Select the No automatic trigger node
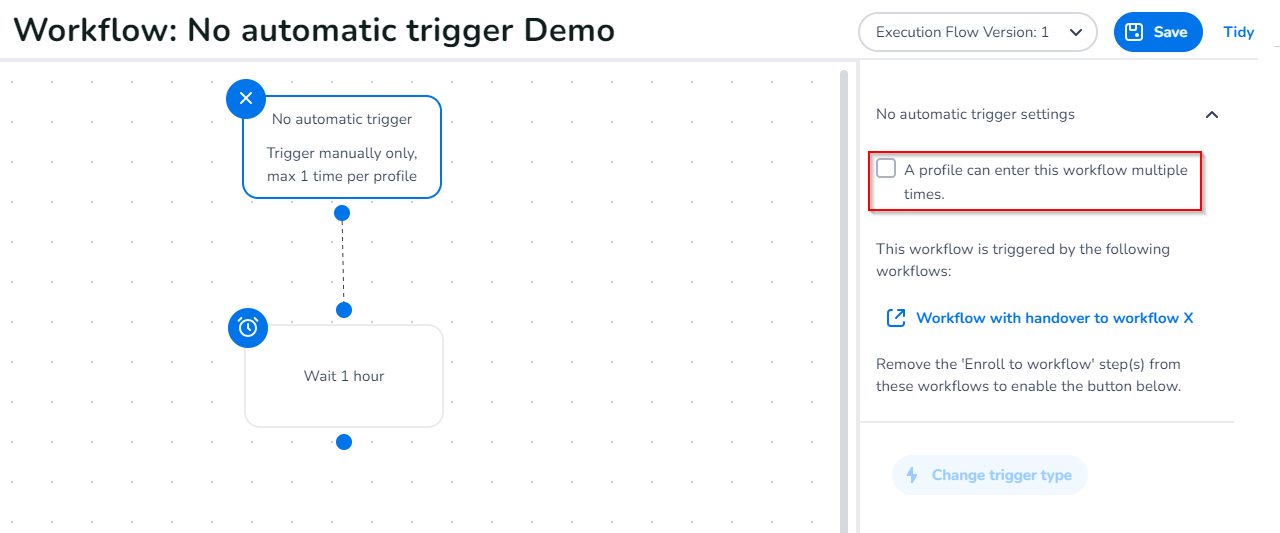 pyautogui.click(x=342, y=148)
